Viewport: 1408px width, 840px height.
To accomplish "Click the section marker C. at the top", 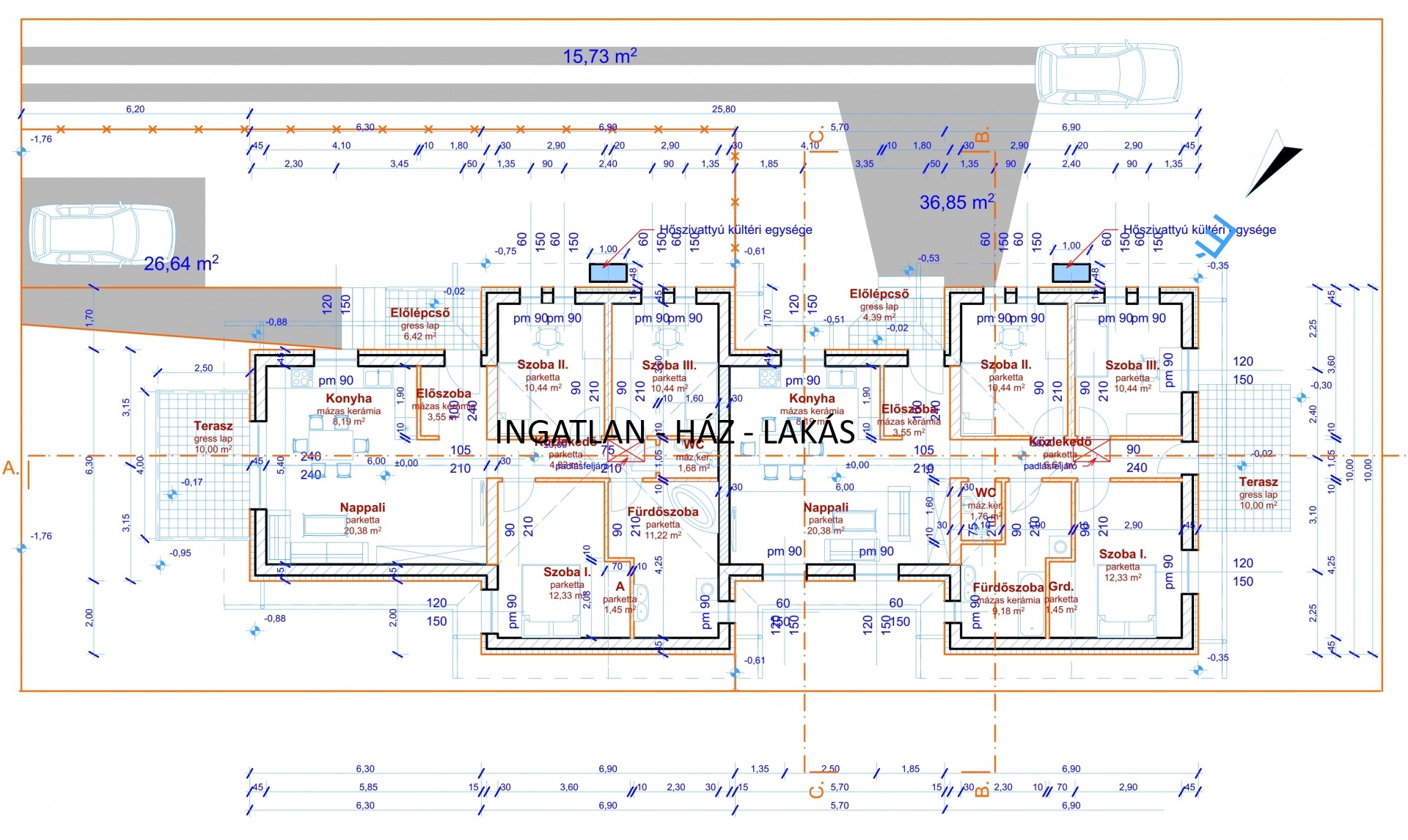I will pos(817,135).
